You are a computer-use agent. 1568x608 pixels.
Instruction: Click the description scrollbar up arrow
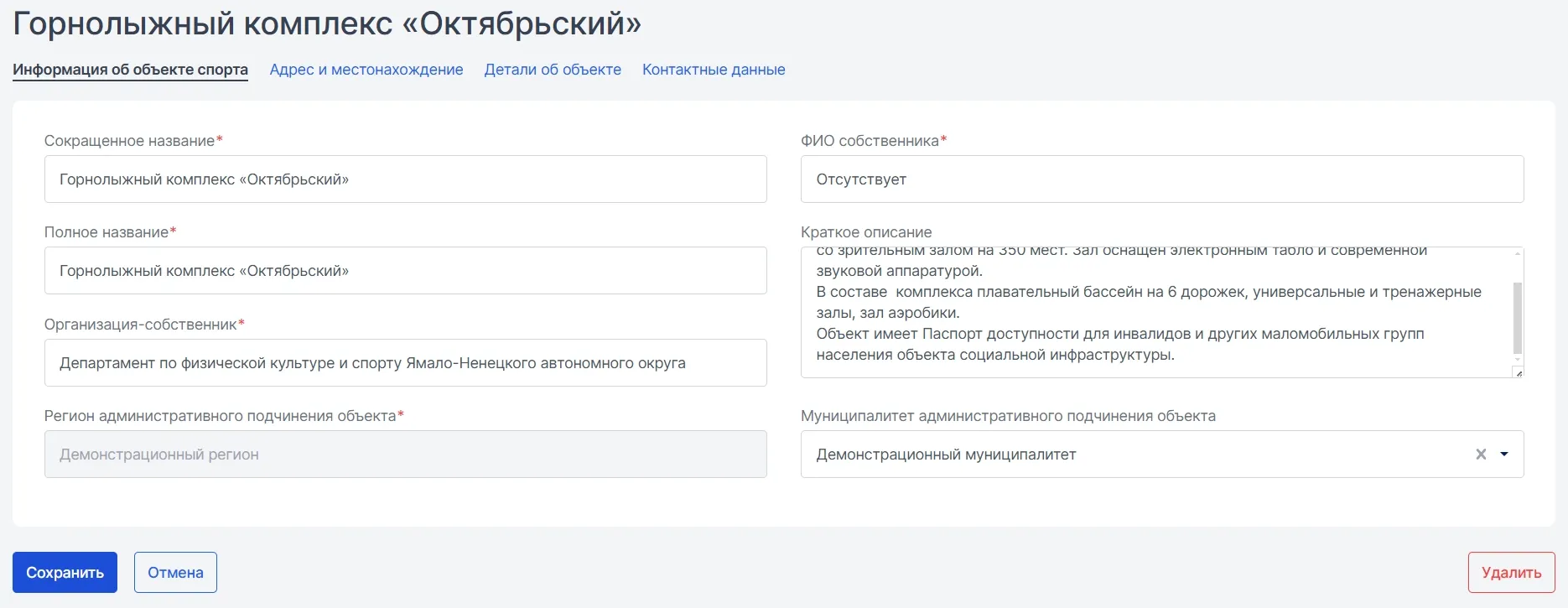click(1518, 253)
